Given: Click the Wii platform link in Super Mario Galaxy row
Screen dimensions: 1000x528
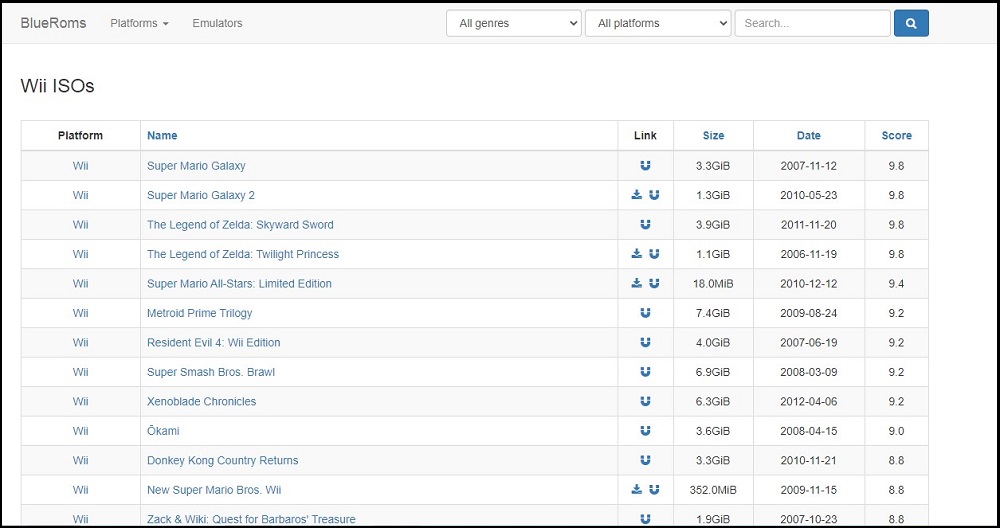Looking at the screenshot, I should [80, 166].
